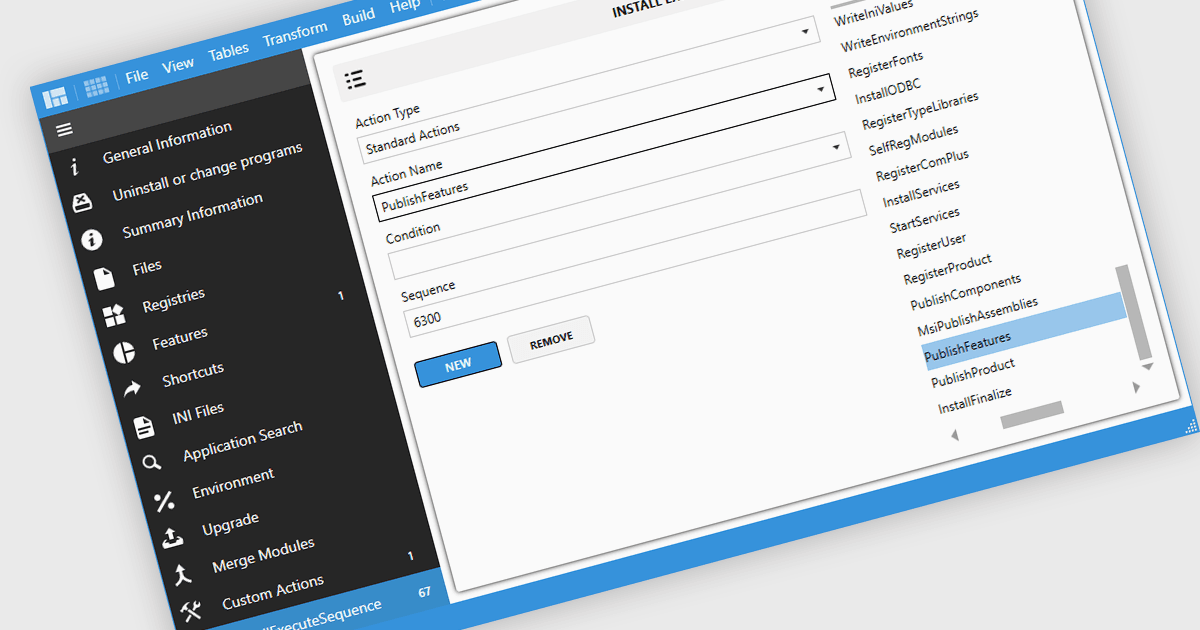Click the Summary Information icon
Viewport: 1200px width, 630px height.
92,241
